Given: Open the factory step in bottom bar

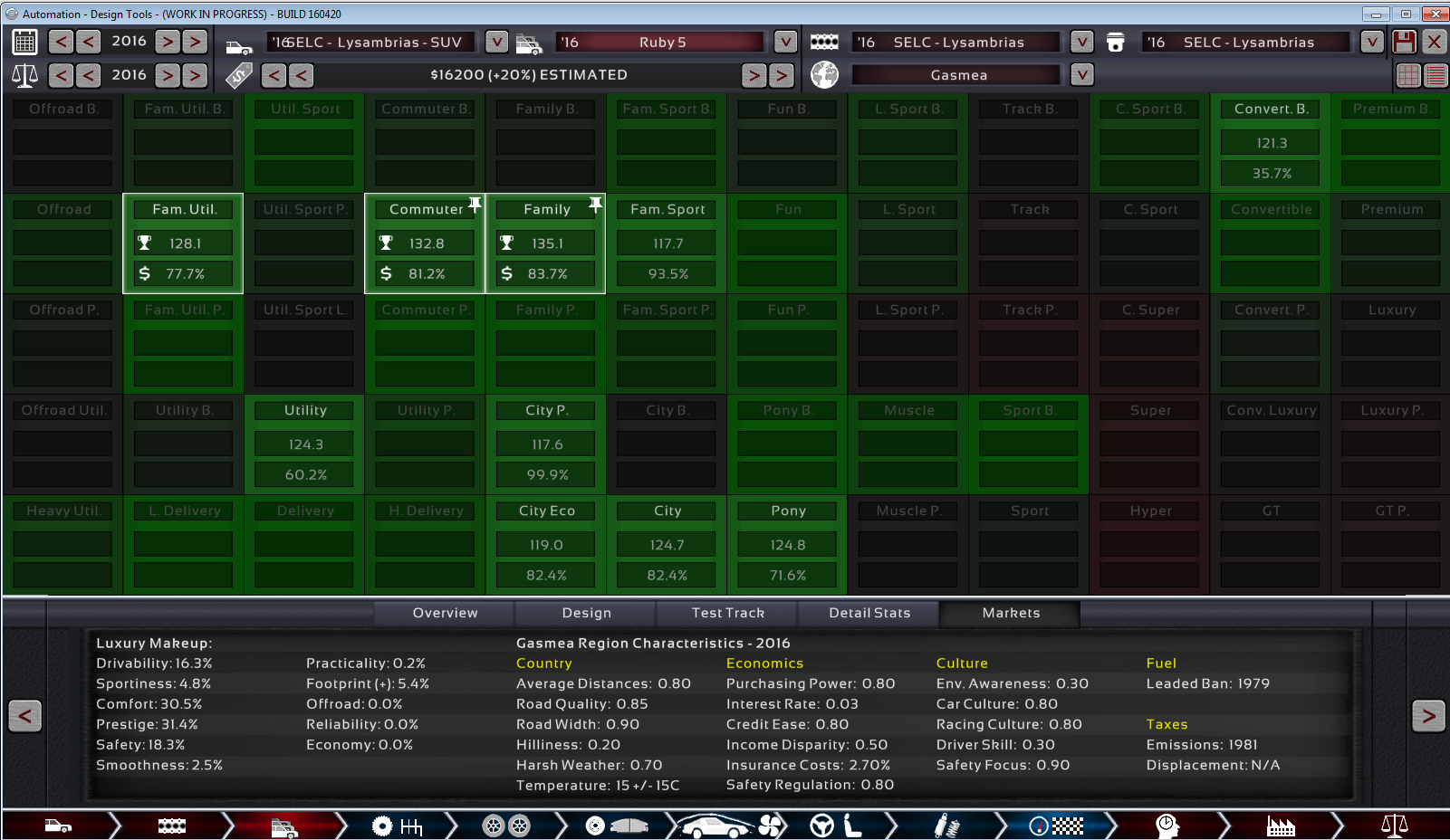Looking at the screenshot, I should pyautogui.click(x=1280, y=826).
